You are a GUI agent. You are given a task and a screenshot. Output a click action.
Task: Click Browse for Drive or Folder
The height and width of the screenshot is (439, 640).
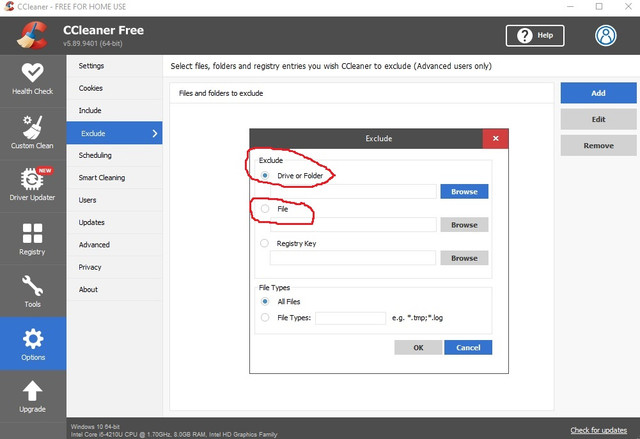point(464,191)
